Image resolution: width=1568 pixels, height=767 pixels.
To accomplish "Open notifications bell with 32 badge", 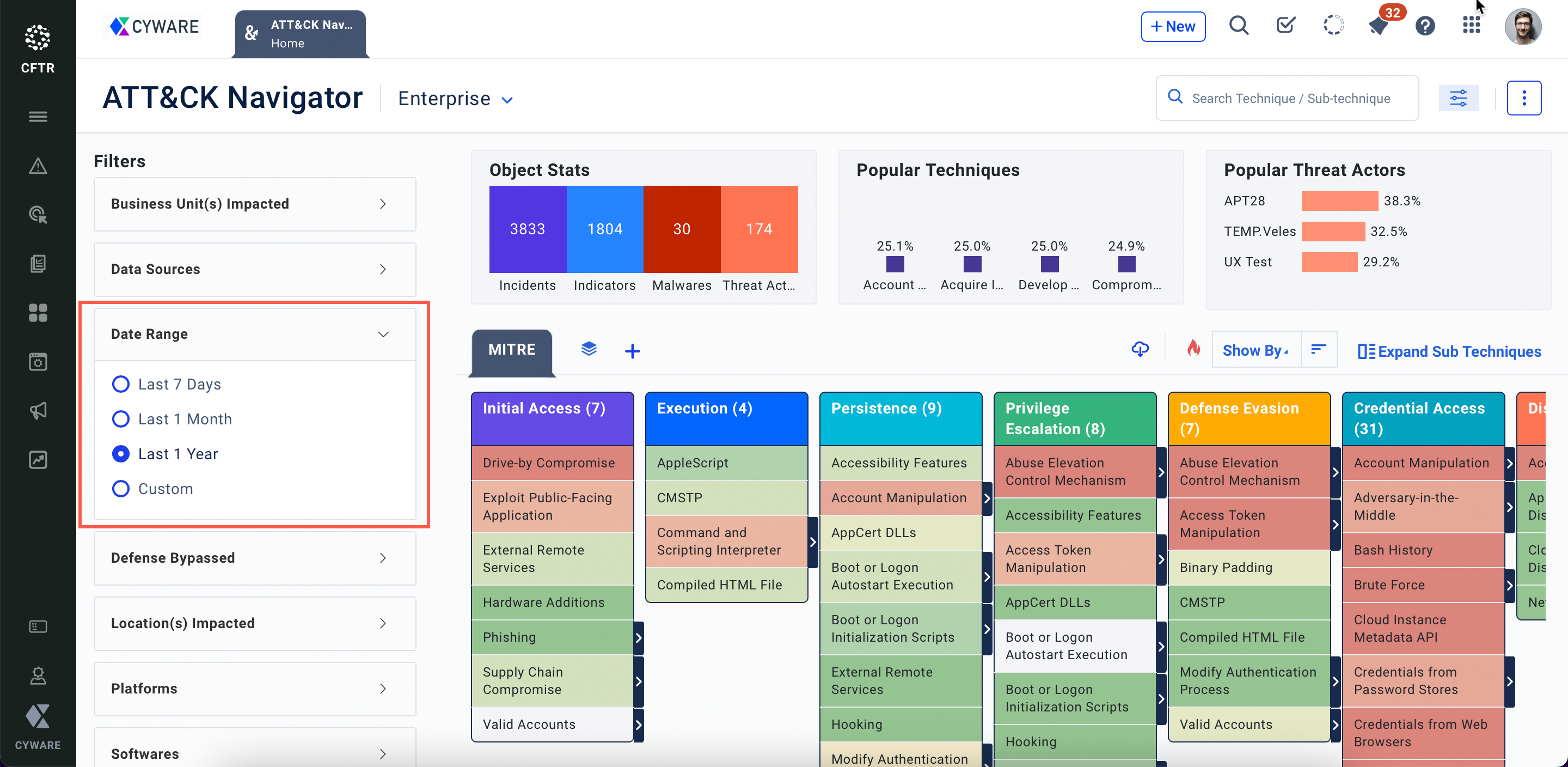I will coord(1379,26).
